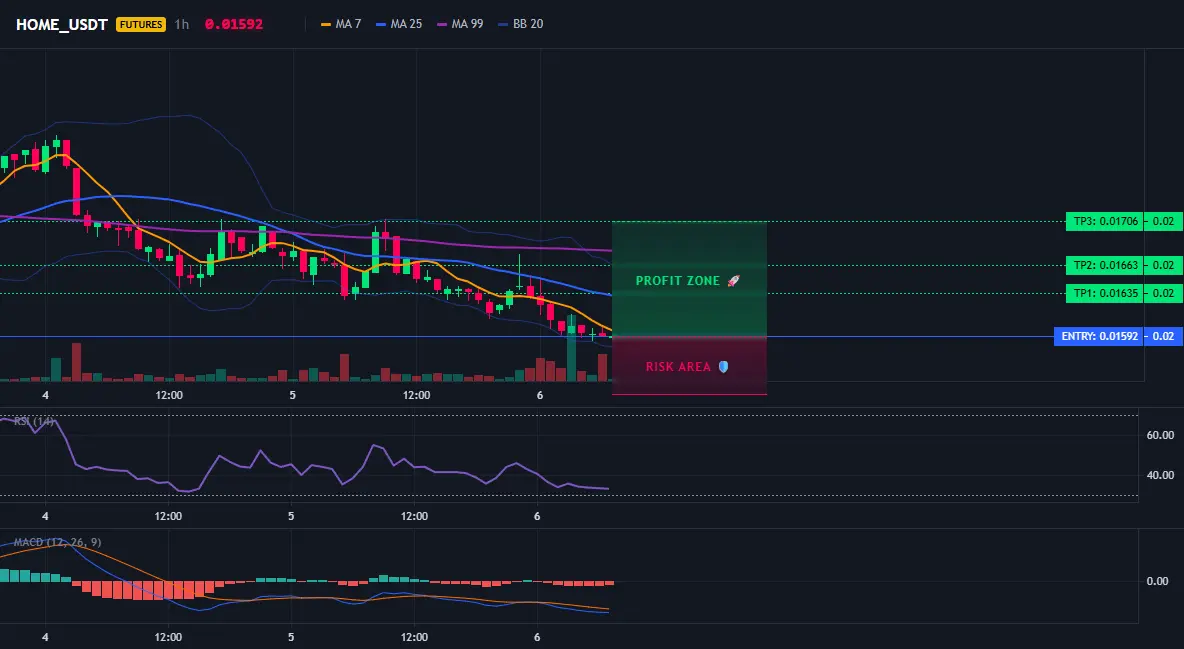Click the 0.00 MACD axis value
The width and height of the screenshot is (1184, 649).
pyautogui.click(x=1158, y=581)
